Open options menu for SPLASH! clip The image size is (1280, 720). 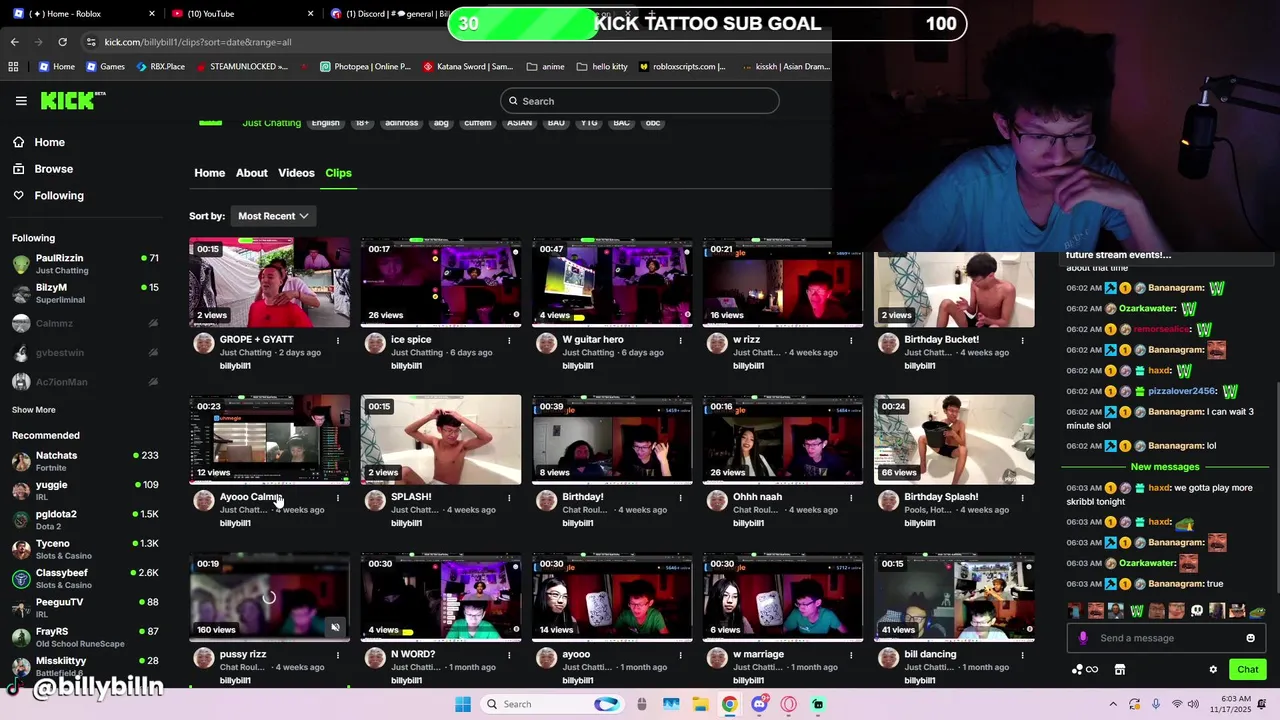(x=509, y=497)
